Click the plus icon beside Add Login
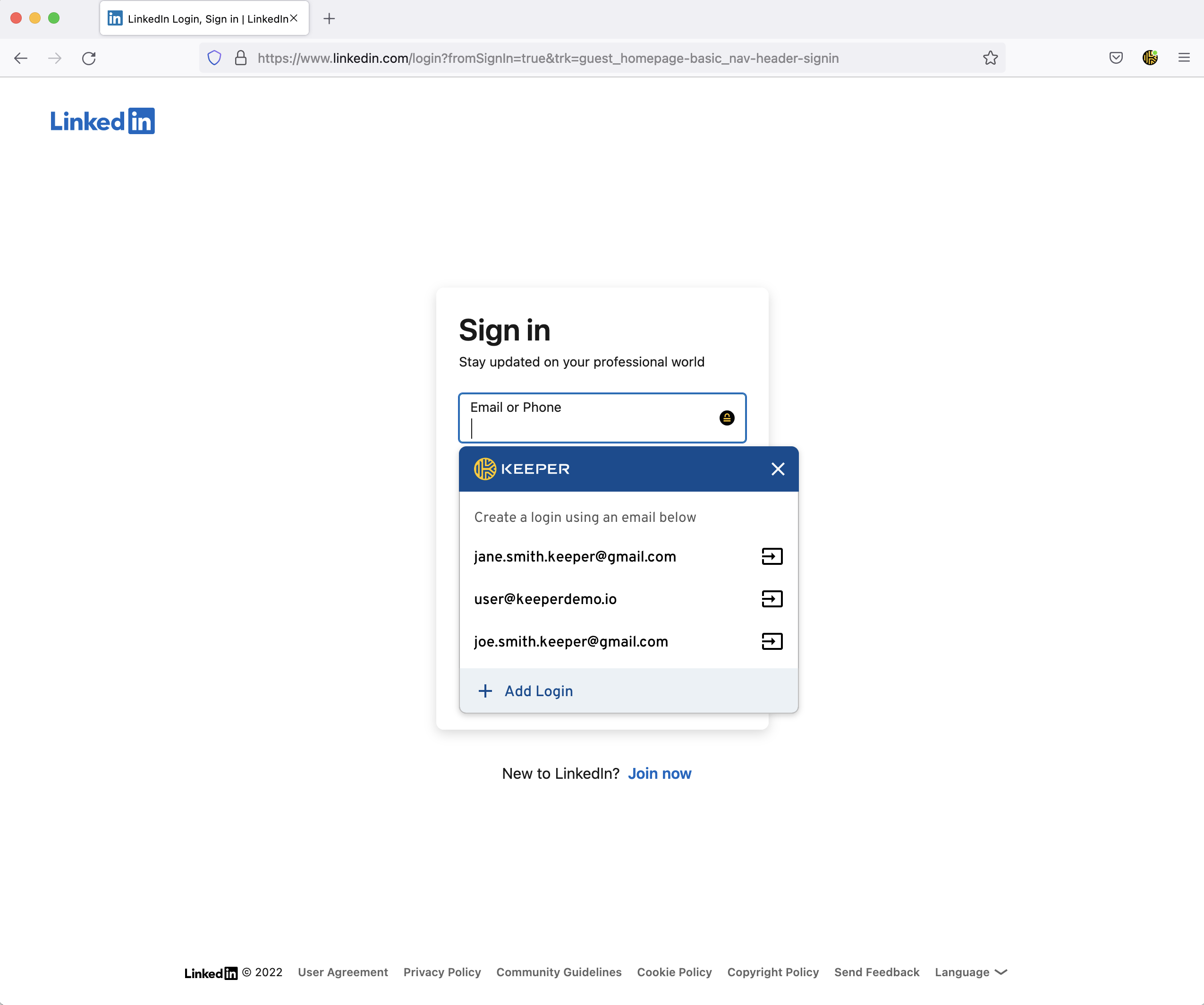Viewport: 1204px width, 1005px height. (485, 691)
